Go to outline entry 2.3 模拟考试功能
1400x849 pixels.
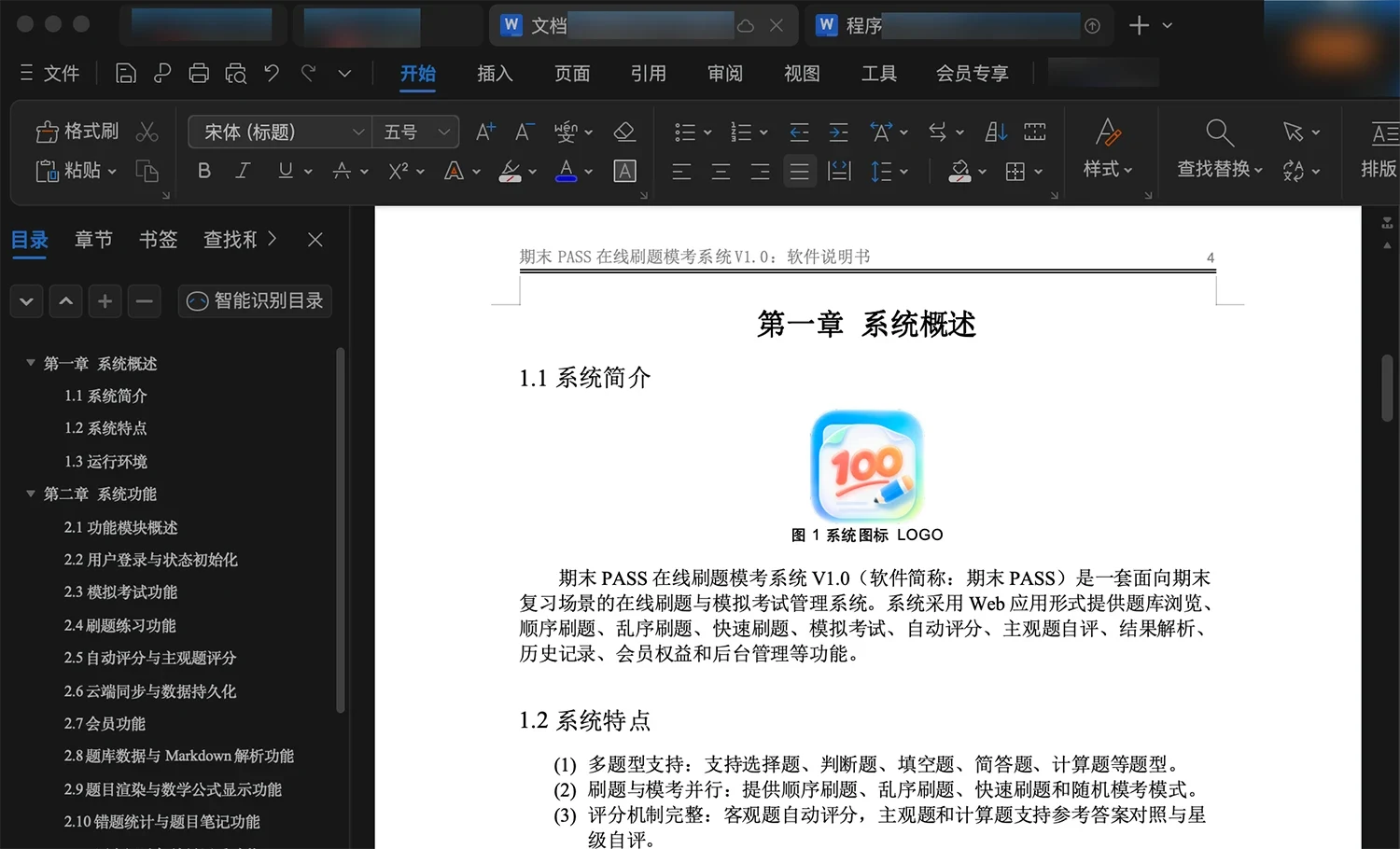click(120, 592)
